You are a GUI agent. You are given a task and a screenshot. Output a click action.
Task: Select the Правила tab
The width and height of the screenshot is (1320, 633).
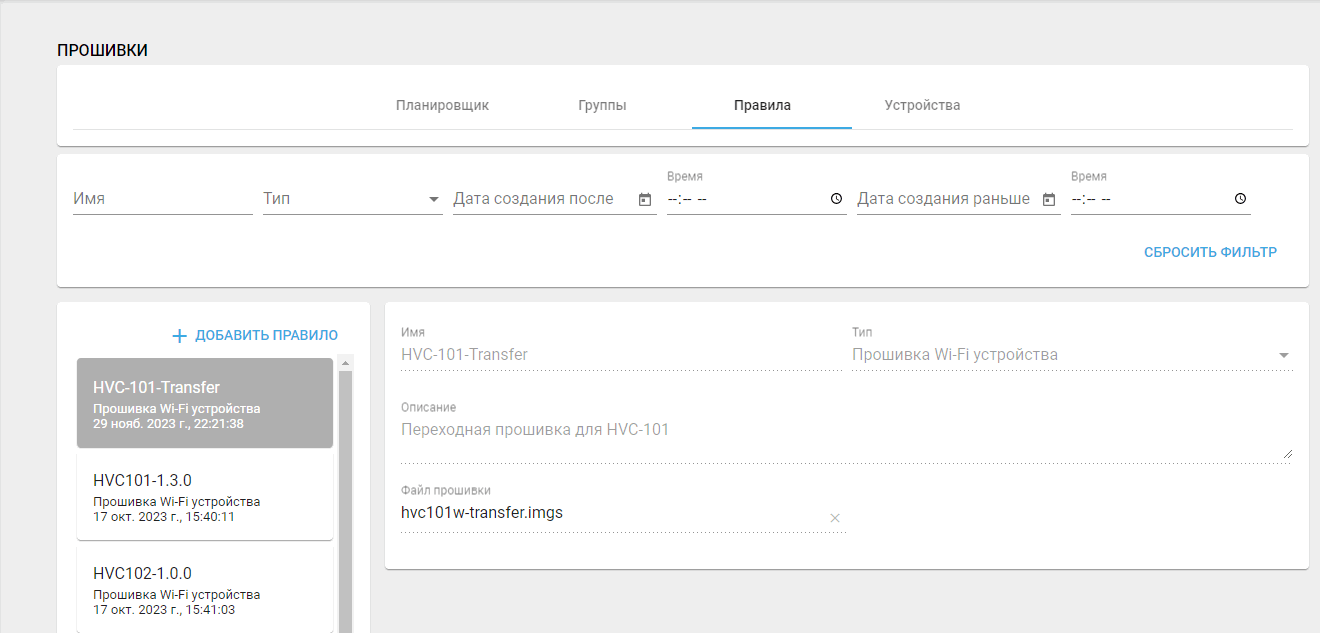(762, 105)
